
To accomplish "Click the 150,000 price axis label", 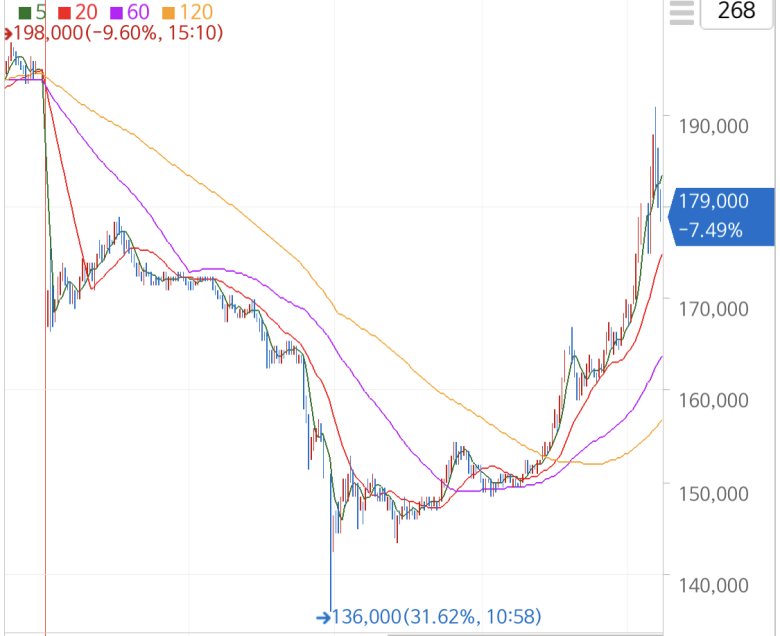I will [712, 493].
